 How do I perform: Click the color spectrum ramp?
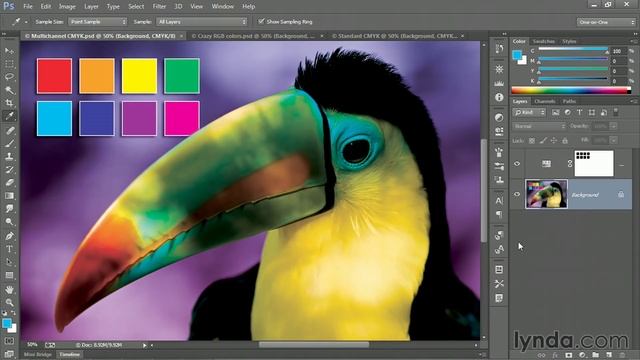pos(571,90)
